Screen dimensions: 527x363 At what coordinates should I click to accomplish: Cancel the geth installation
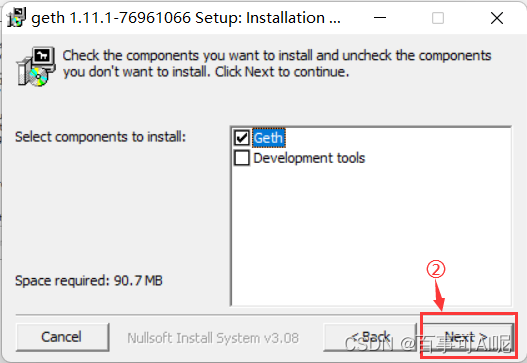(62, 337)
